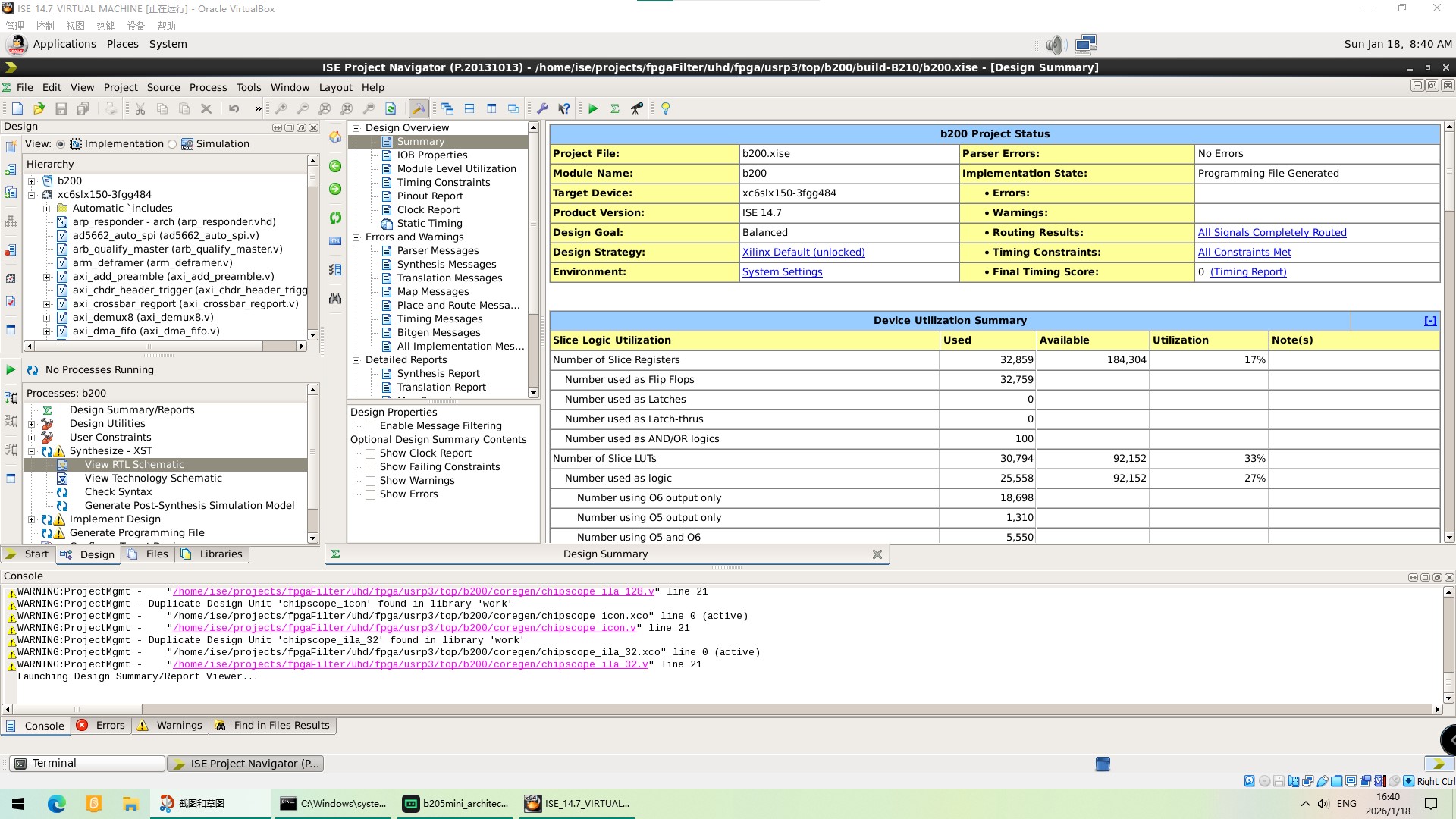This screenshot has height=819, width=1456.
Task: Enable Message Filtering checkbox
Action: click(x=371, y=426)
